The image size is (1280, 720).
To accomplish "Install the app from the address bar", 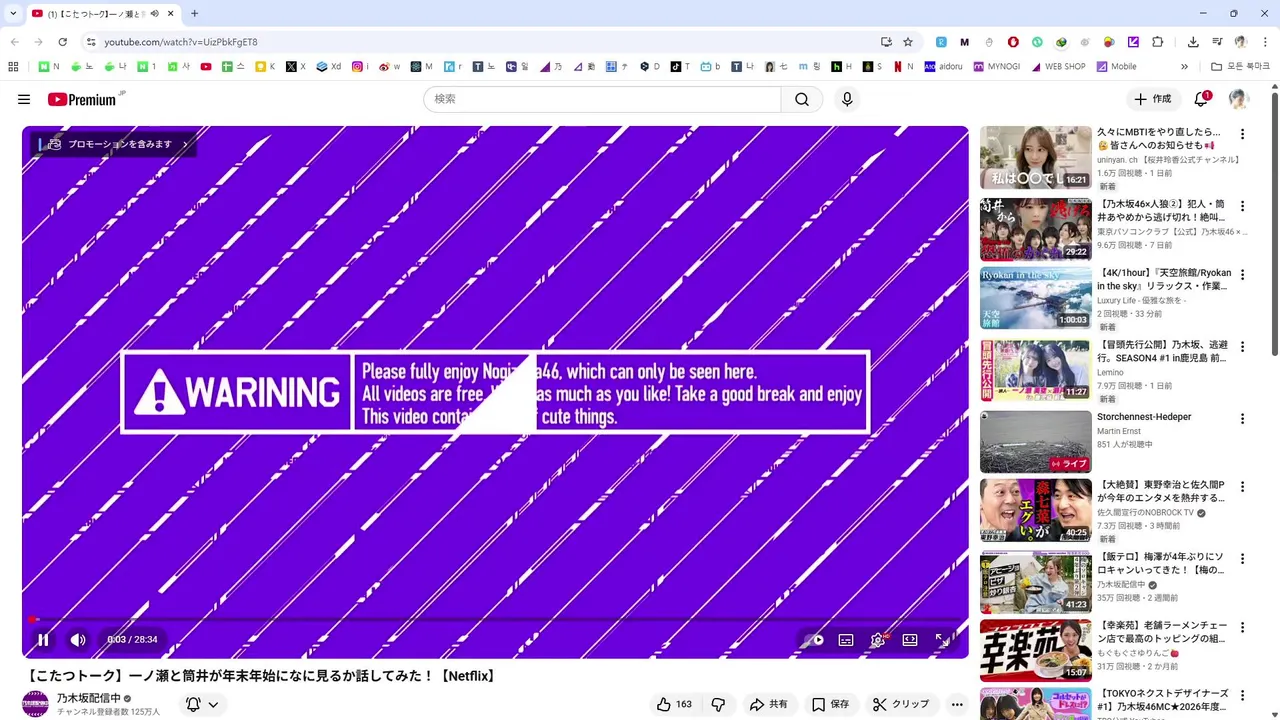I will coord(886,42).
